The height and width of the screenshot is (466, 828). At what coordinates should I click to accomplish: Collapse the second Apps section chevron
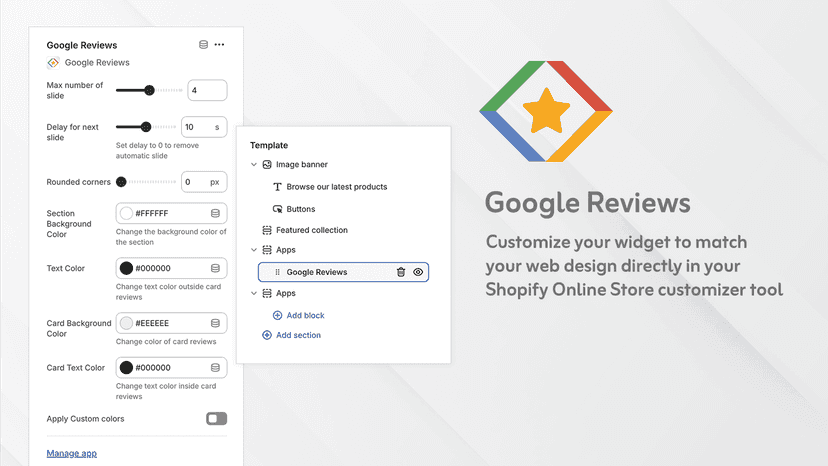254,293
